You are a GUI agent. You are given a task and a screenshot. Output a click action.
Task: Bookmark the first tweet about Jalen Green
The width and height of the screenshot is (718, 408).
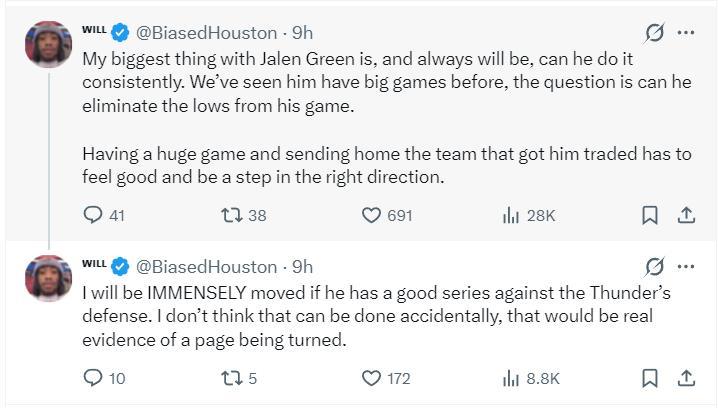tap(649, 215)
